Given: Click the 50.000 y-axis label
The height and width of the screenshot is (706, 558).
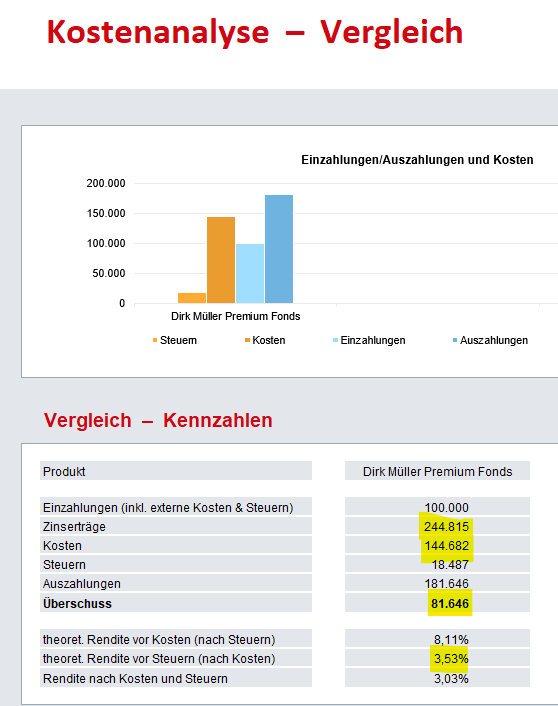Looking at the screenshot, I should pyautogui.click(x=109, y=274).
